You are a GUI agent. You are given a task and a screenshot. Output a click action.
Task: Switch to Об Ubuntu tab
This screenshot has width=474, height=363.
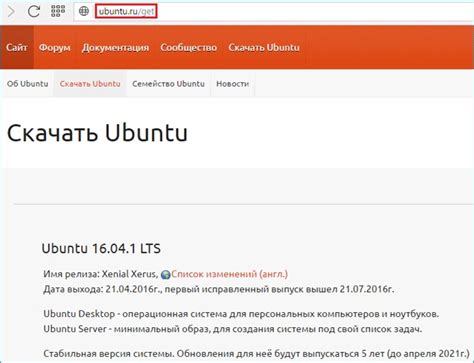[28, 84]
